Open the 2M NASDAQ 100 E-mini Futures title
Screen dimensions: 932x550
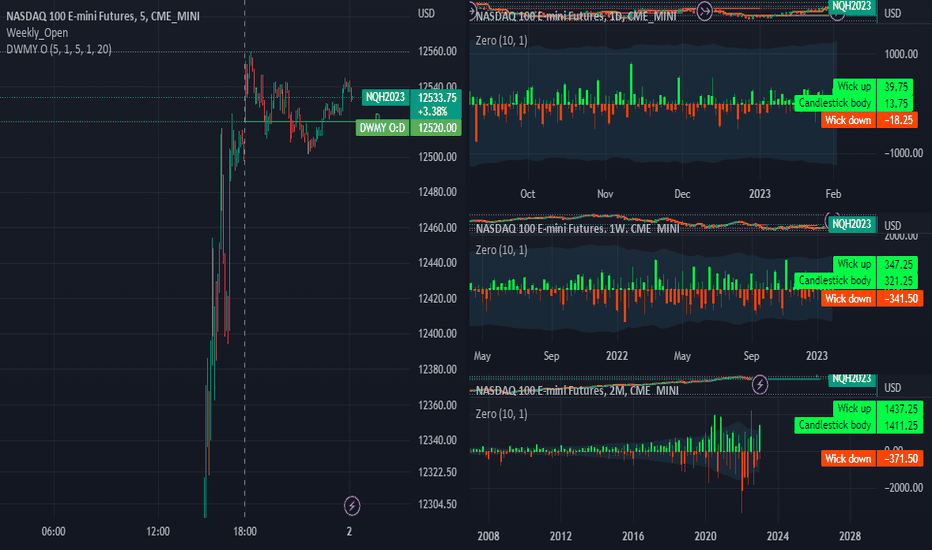point(577,390)
